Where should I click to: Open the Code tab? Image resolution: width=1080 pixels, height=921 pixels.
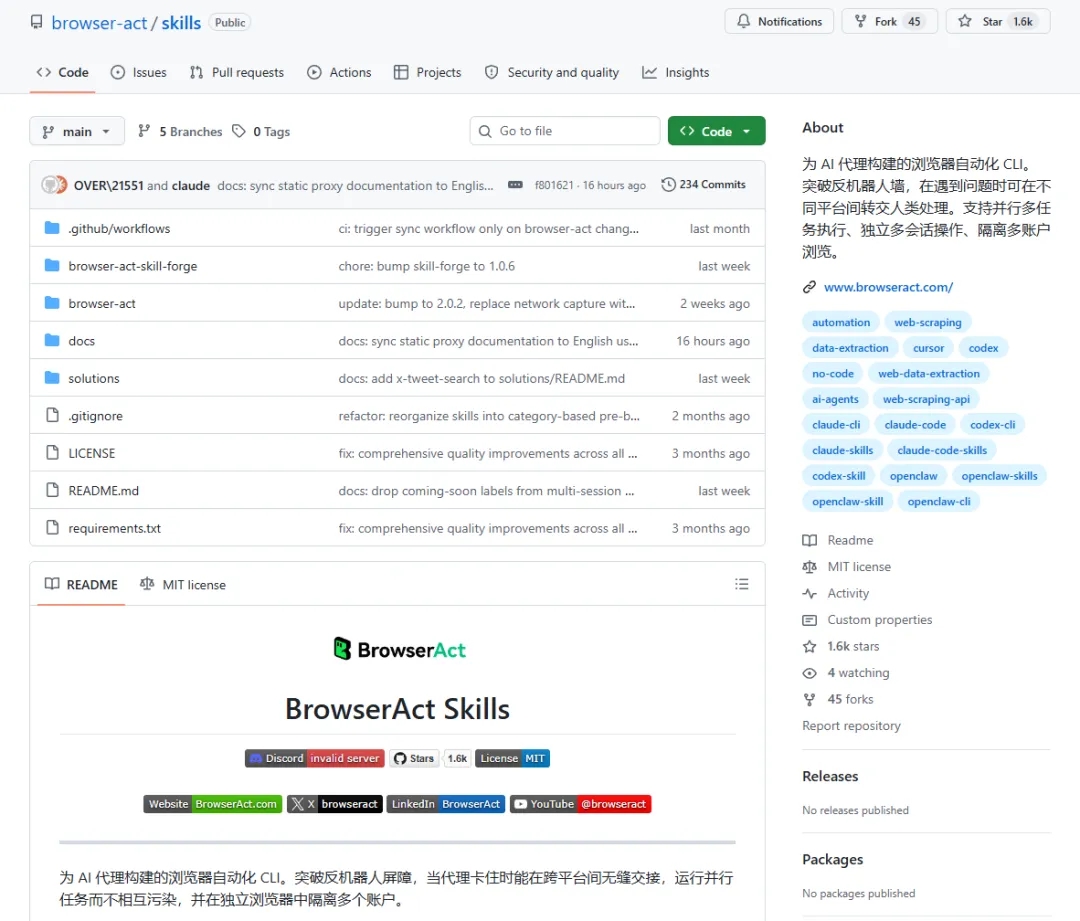(62, 72)
